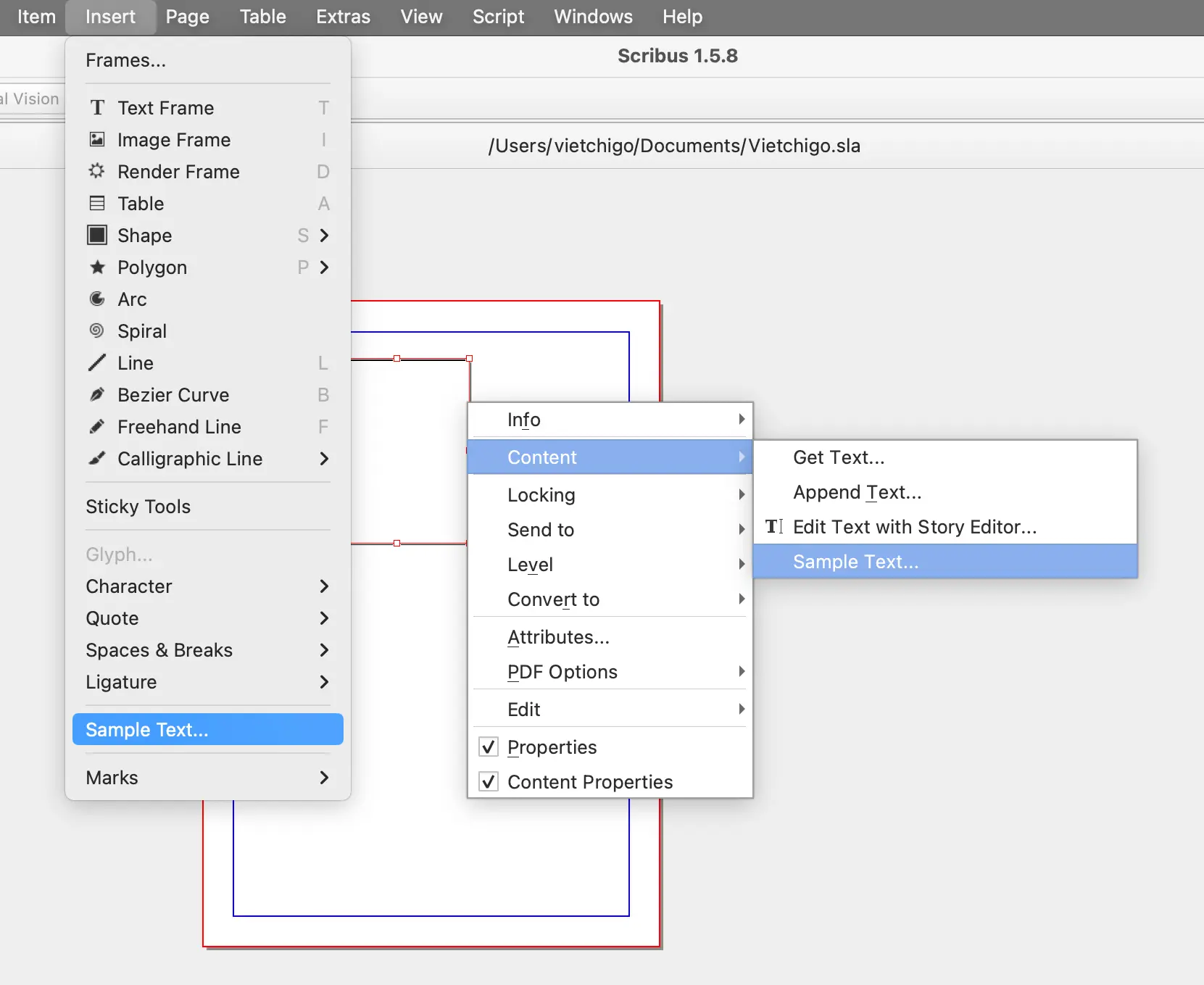Open the Extras menu
Image resolution: width=1204 pixels, height=985 pixels.
pos(343,17)
